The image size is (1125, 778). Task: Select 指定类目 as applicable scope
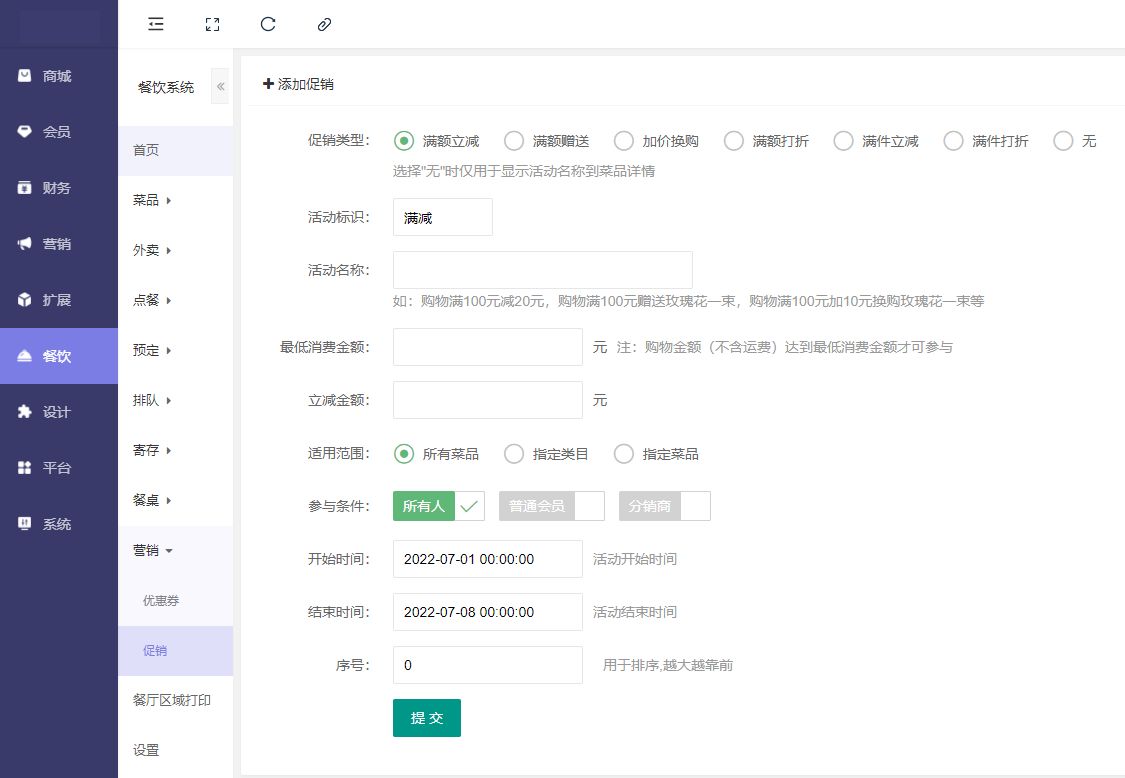point(514,454)
